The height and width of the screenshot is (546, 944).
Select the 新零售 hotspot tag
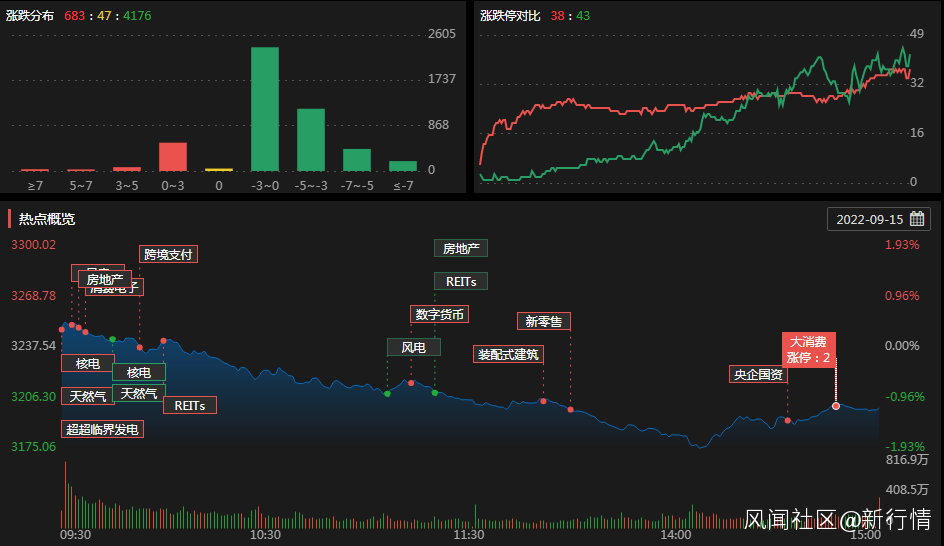tap(543, 321)
